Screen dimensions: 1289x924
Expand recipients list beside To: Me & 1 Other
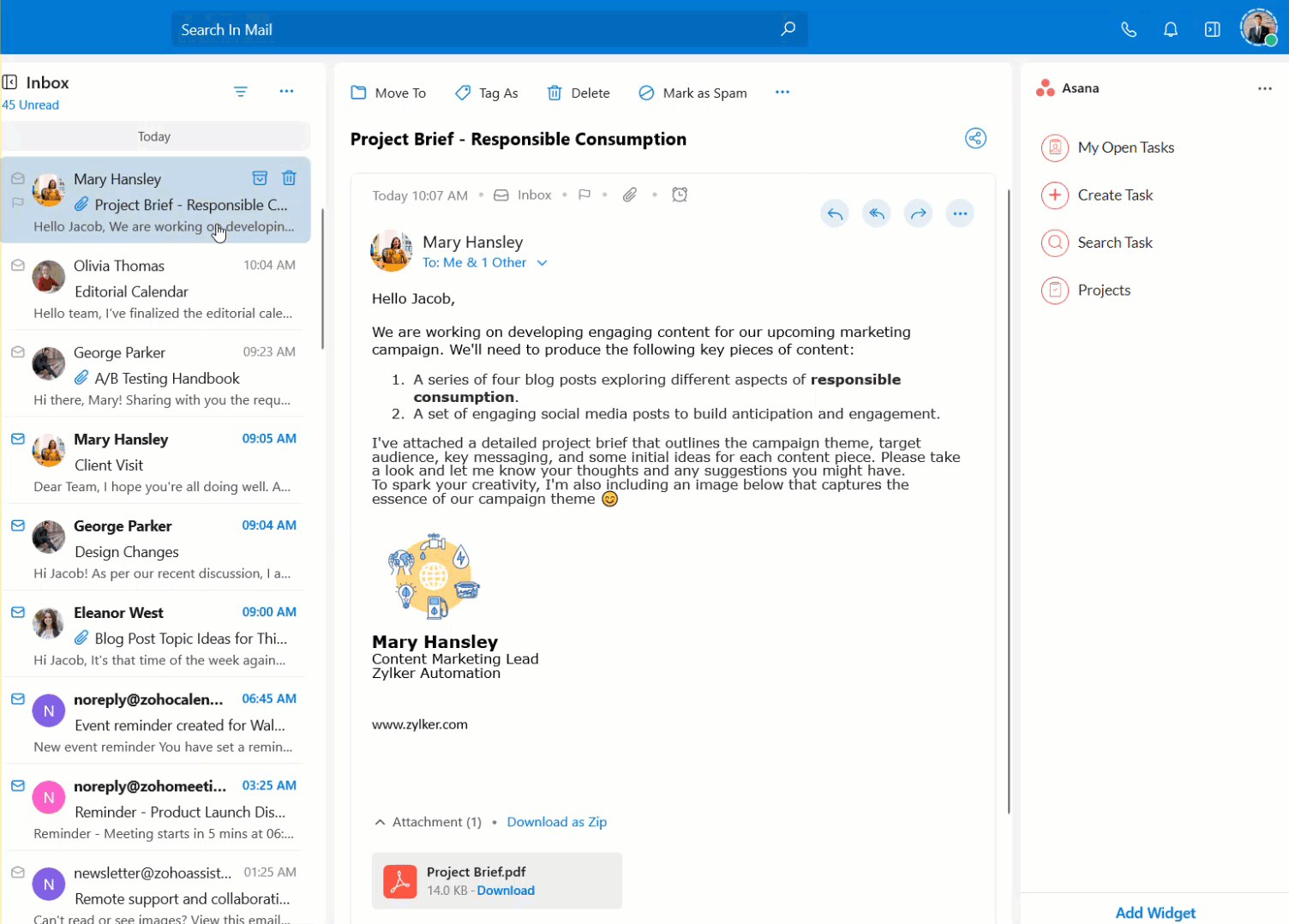coord(542,263)
